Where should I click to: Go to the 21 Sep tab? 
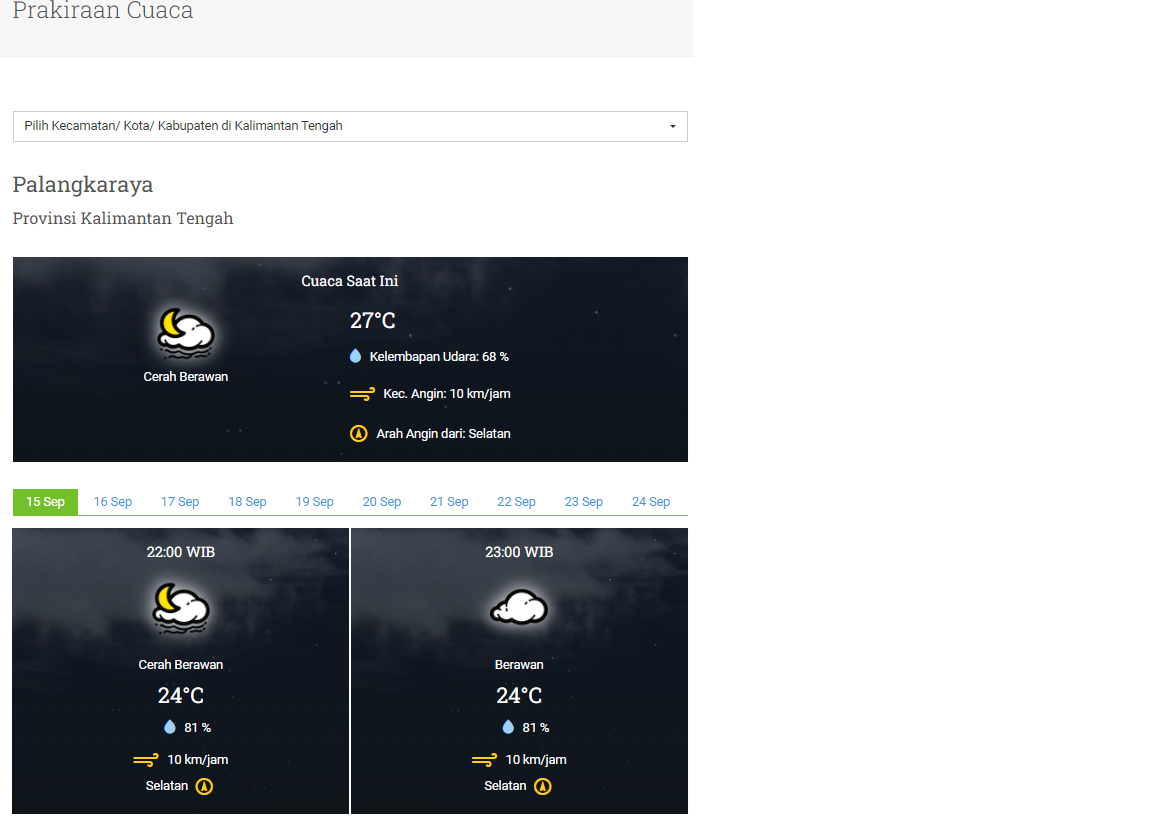click(x=449, y=502)
